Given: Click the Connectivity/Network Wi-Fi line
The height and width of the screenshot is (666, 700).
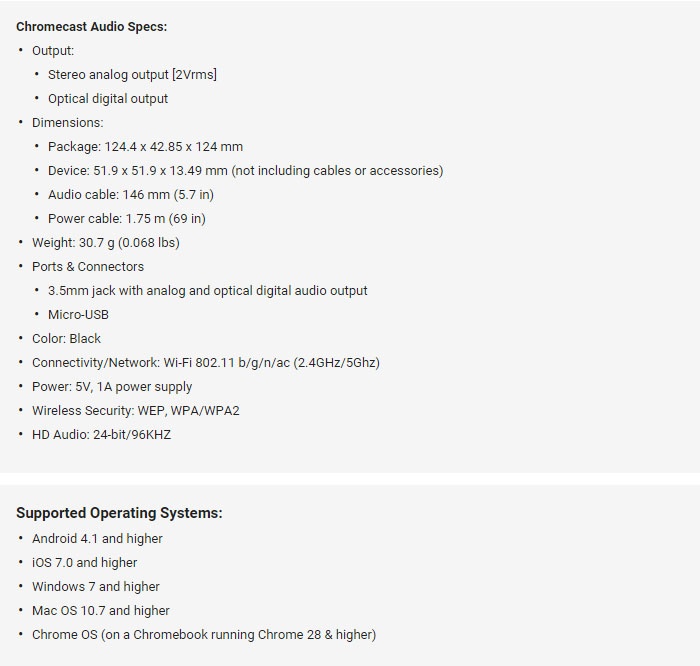Looking at the screenshot, I should point(205,363).
